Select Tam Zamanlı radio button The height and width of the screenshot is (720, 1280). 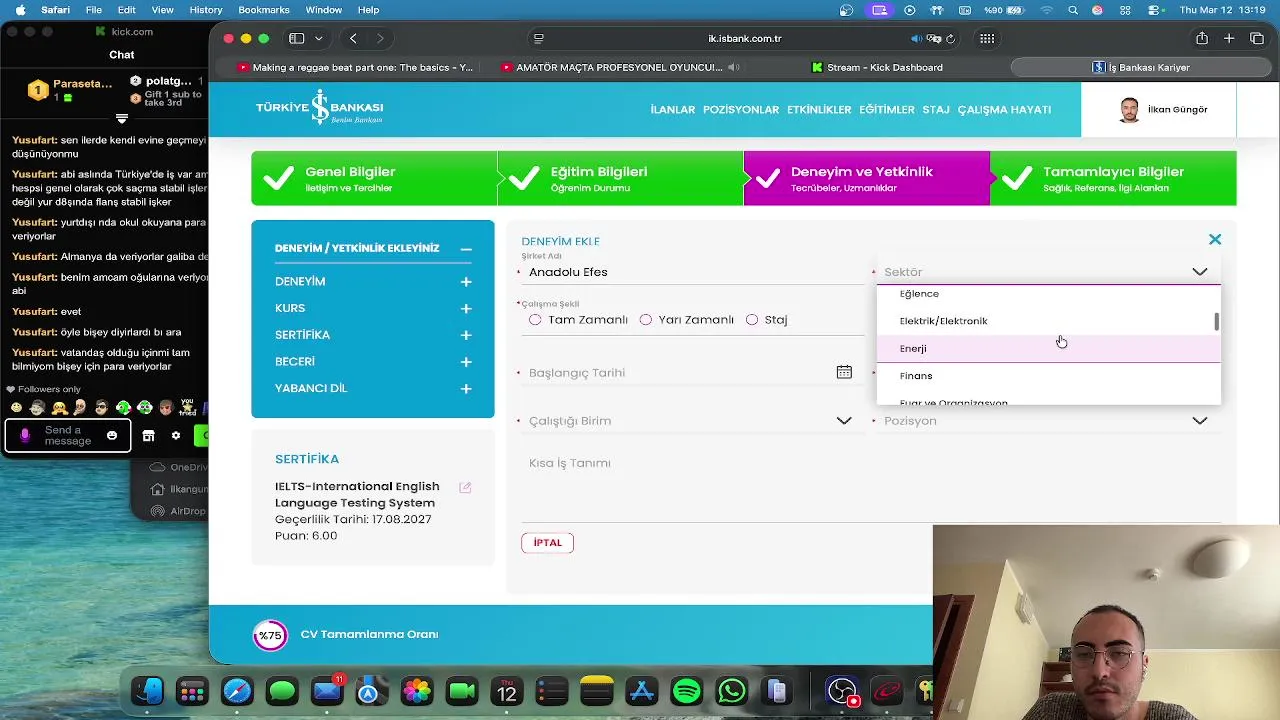click(x=535, y=320)
